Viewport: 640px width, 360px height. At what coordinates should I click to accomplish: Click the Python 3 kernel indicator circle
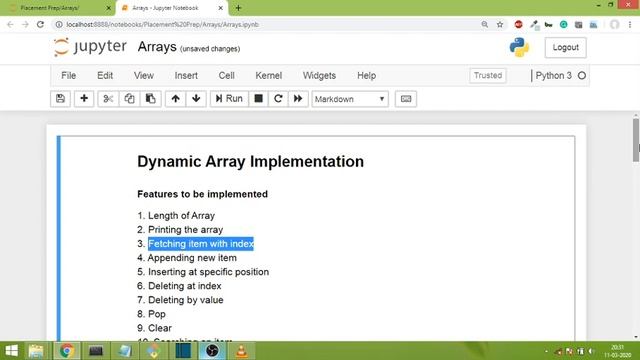coord(582,76)
